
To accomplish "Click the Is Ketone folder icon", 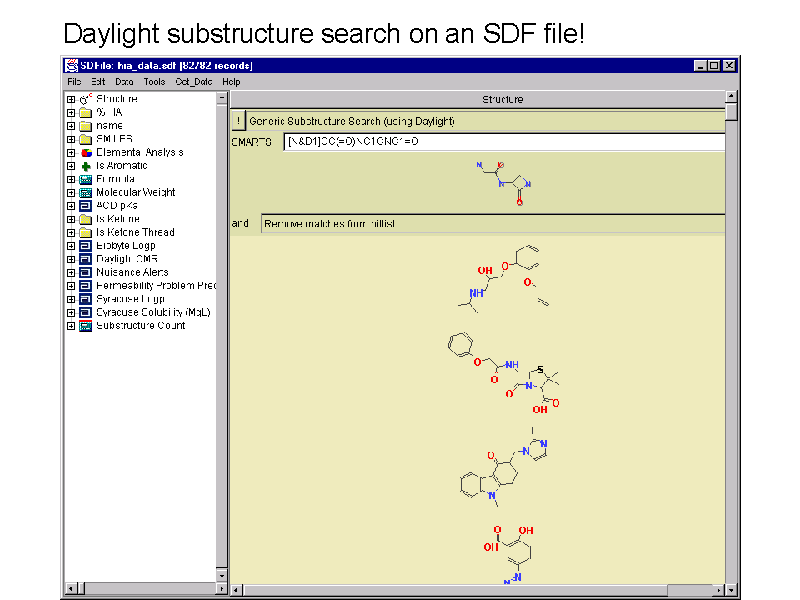I will coord(86,219).
